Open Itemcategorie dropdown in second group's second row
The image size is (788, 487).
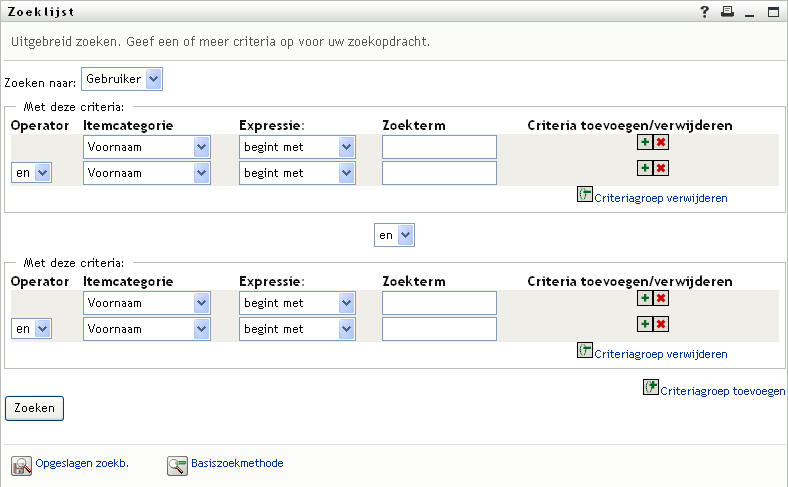(147, 329)
